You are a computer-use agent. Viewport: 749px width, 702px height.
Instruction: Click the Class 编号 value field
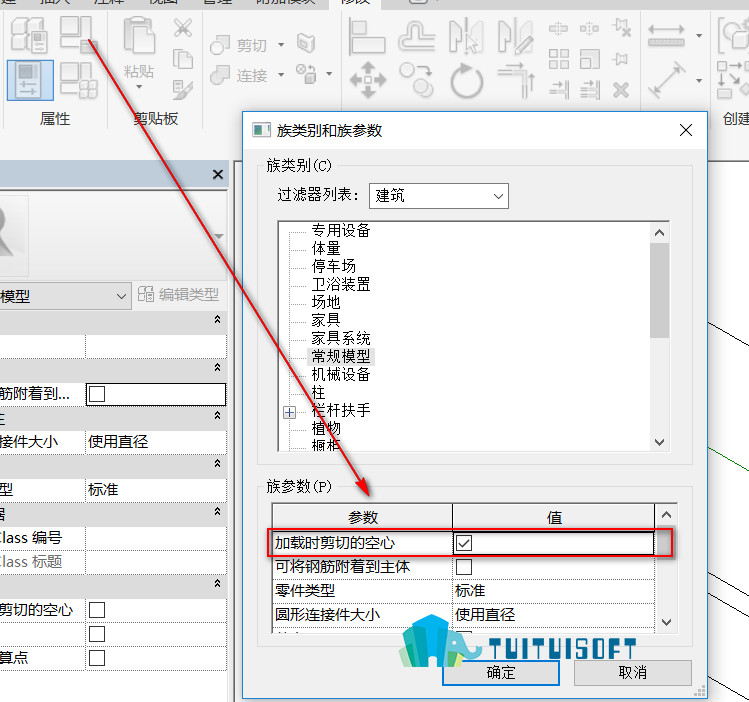tap(156, 538)
